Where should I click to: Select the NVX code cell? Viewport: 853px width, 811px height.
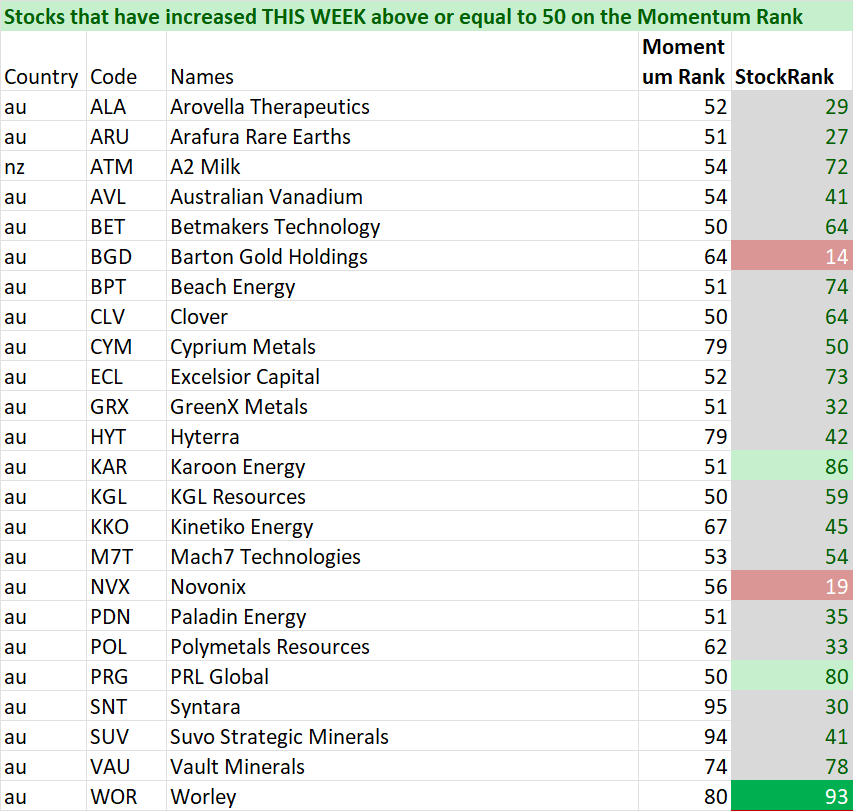click(126, 586)
